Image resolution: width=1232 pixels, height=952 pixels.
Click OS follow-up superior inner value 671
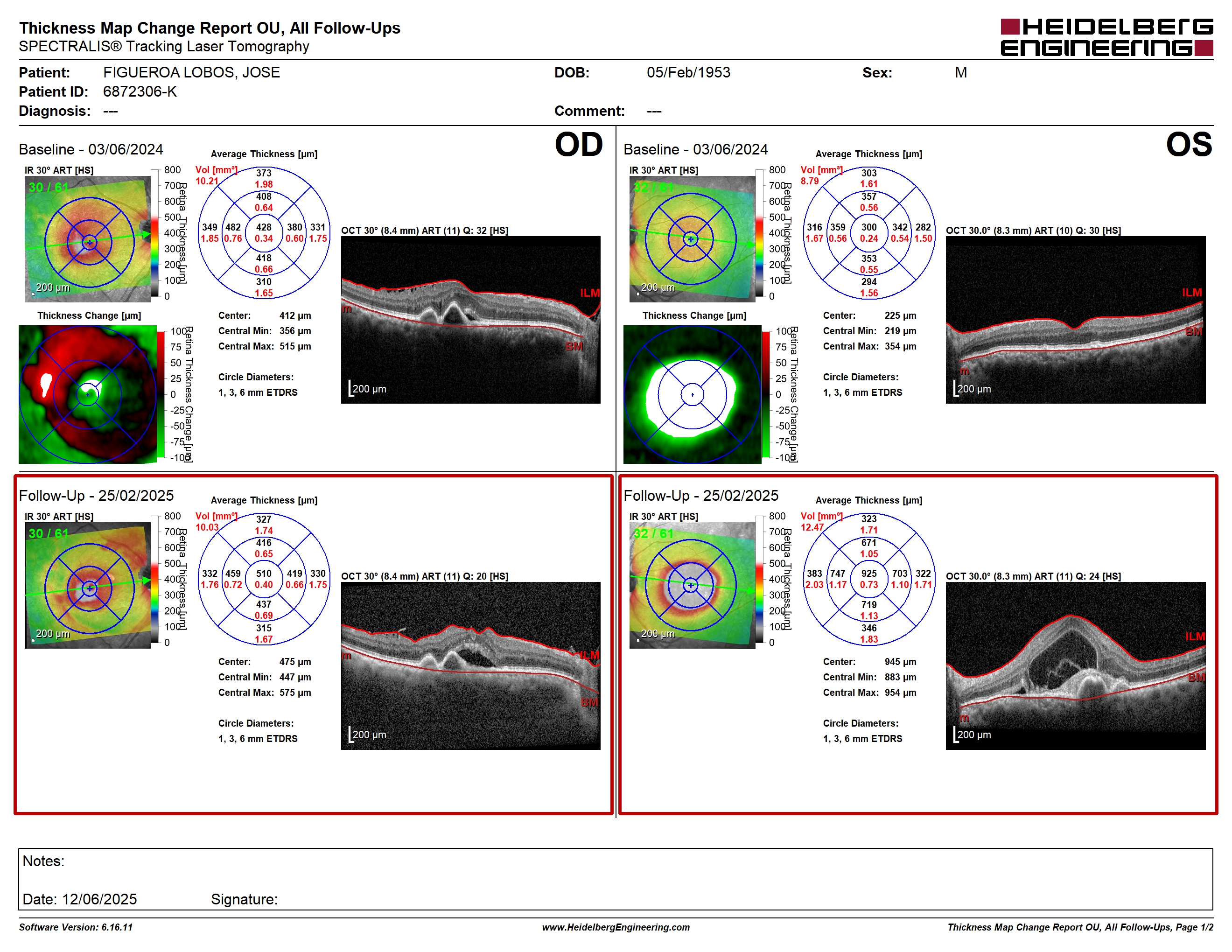pyautogui.click(x=869, y=543)
